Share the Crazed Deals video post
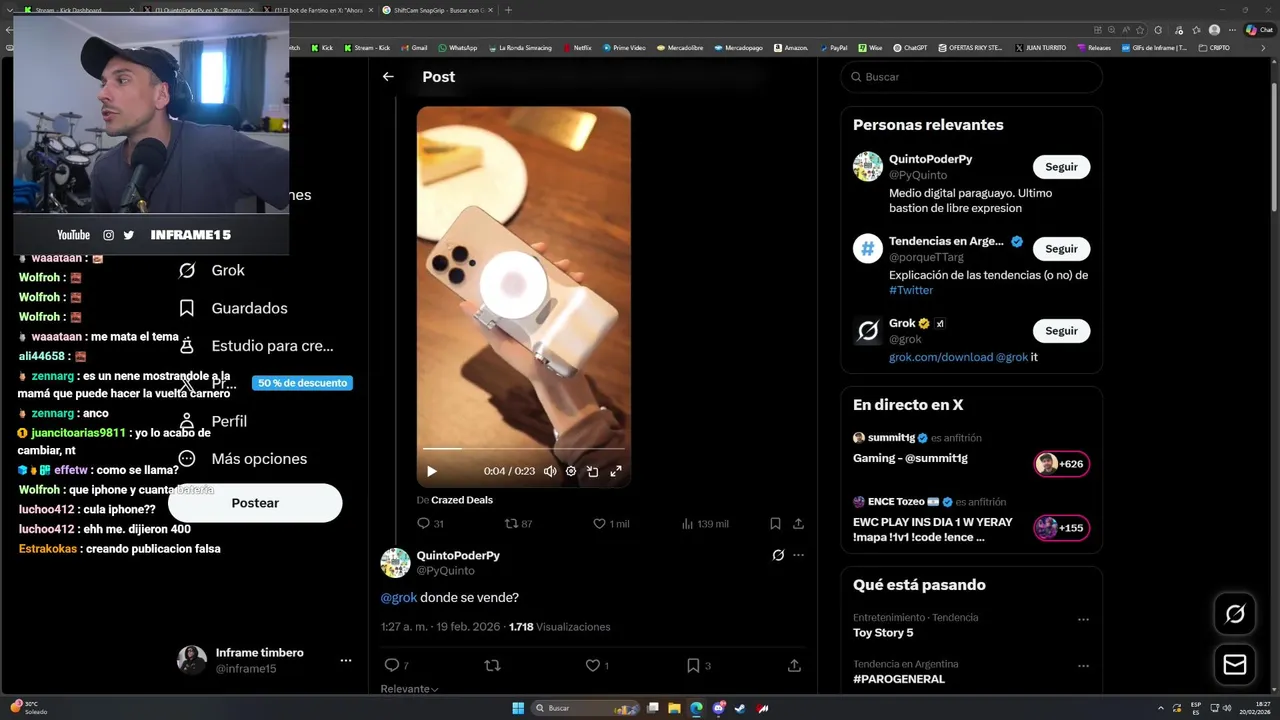The height and width of the screenshot is (720, 1280). pos(798,523)
